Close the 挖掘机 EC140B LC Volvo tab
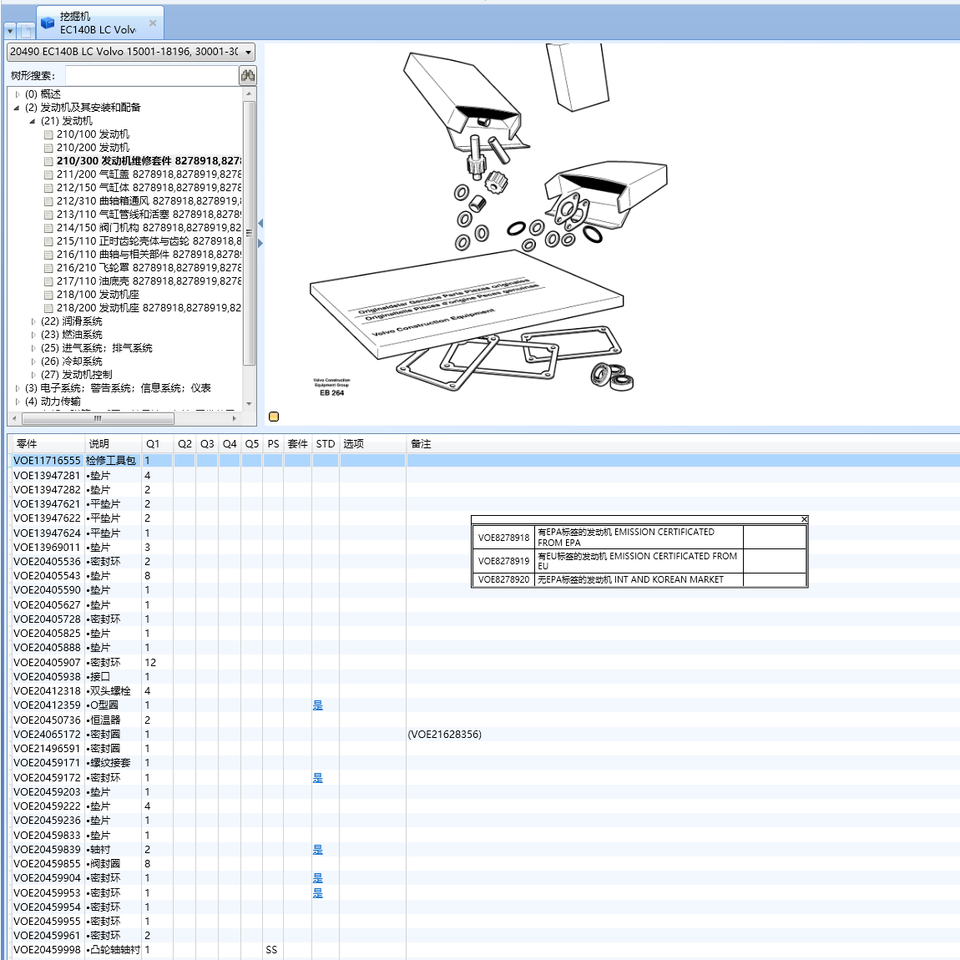 (152, 23)
